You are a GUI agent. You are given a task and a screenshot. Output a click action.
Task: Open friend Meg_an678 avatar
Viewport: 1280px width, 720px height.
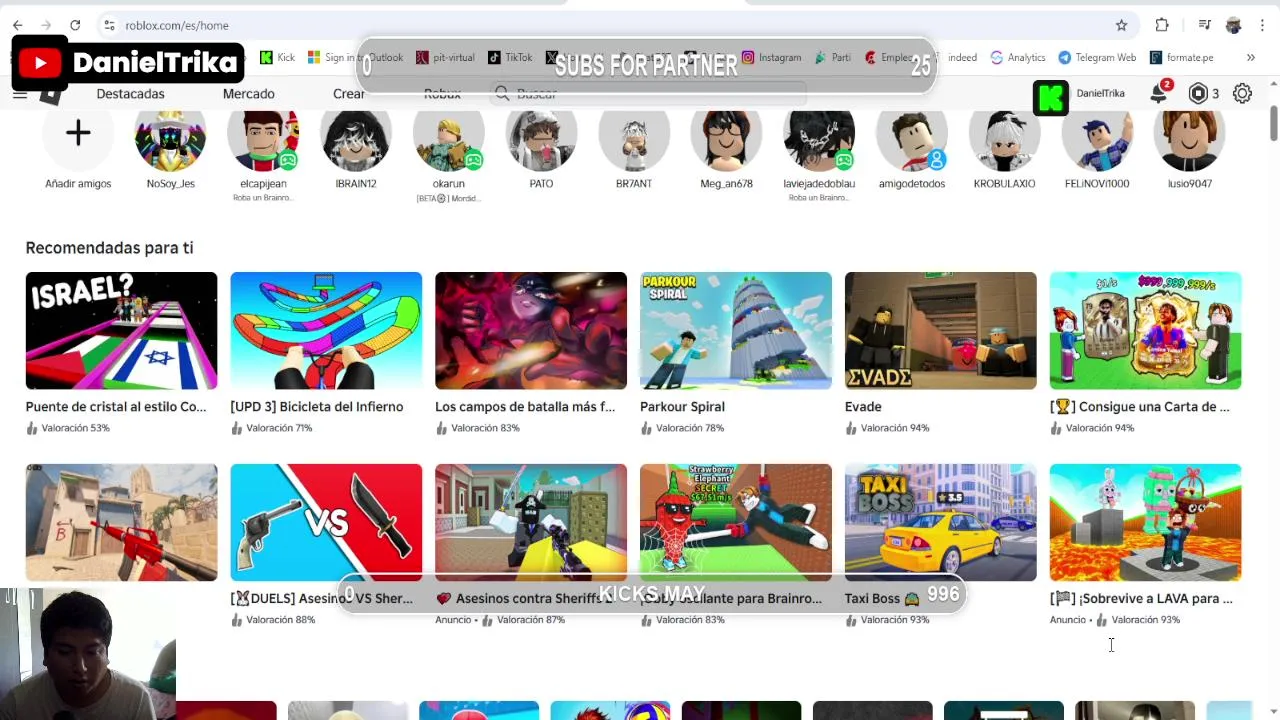point(726,136)
